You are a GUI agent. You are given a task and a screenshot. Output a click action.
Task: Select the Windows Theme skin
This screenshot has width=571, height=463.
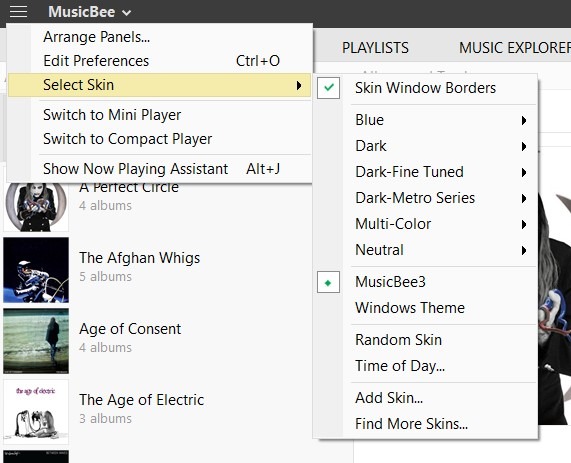click(425, 308)
